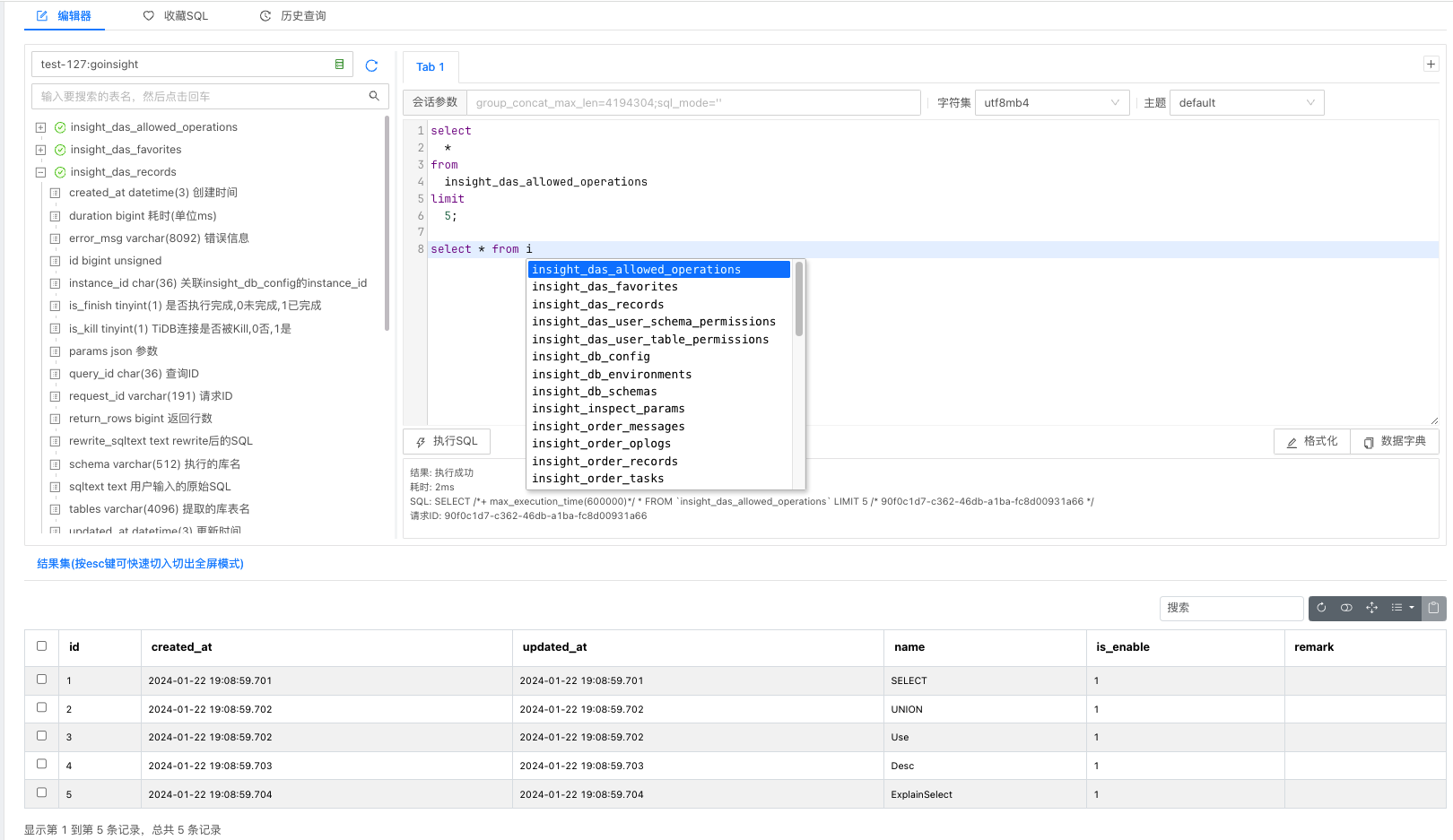Click column icon beside is_kill tinyint(1)
Image resolution: width=1453 pixels, height=840 pixels.
pos(55,329)
